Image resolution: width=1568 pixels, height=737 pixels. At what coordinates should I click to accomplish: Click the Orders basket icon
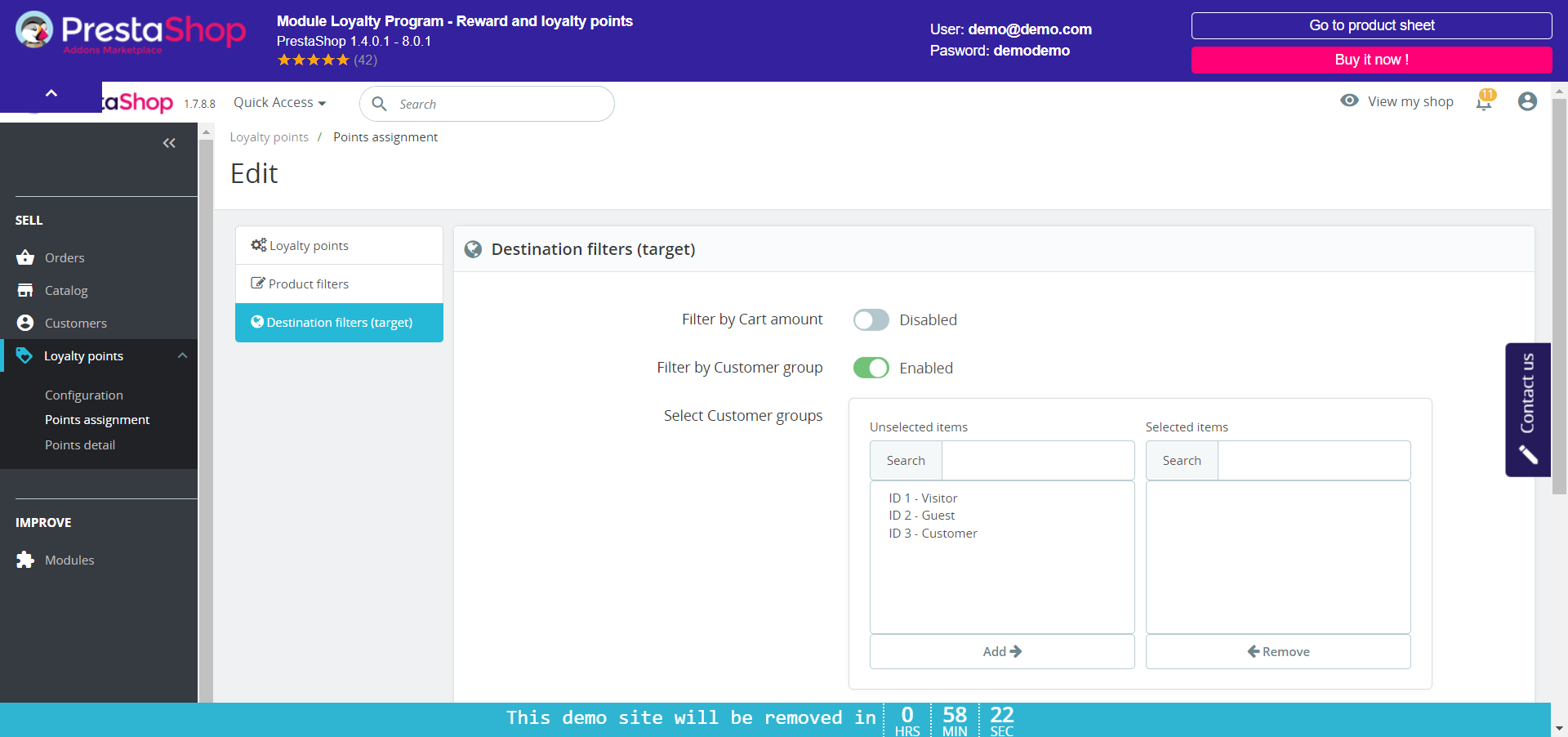tap(25, 257)
